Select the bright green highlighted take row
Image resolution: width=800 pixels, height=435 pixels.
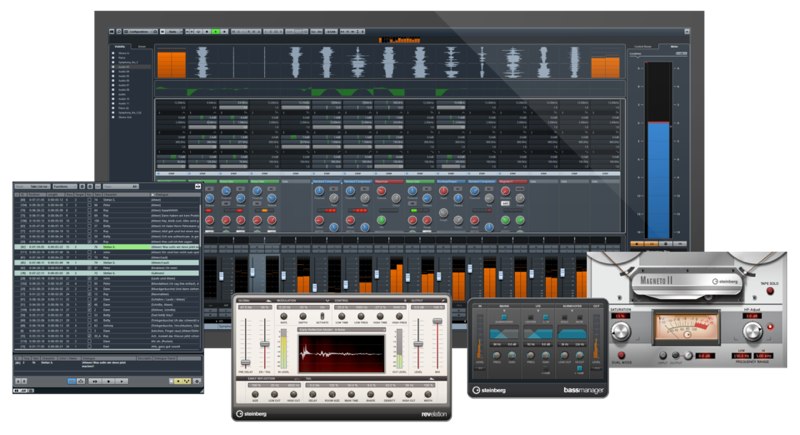pos(107,247)
